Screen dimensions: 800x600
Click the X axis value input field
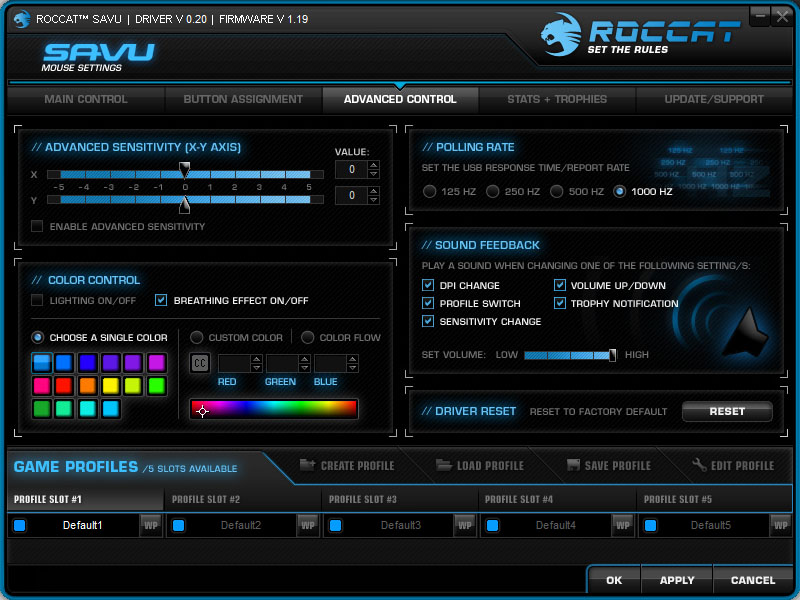[x=352, y=169]
